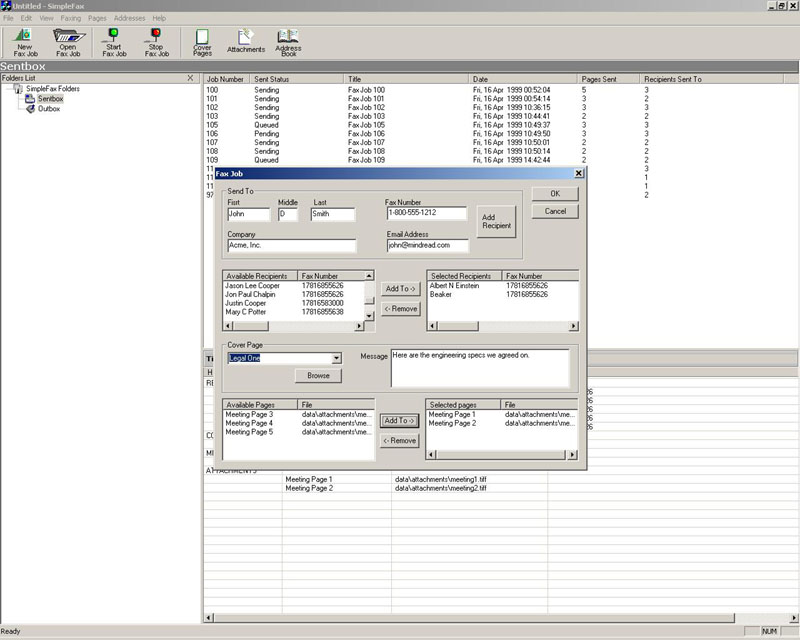Click the New Fax Job toolbar icon
800x640 pixels.
tap(24, 42)
